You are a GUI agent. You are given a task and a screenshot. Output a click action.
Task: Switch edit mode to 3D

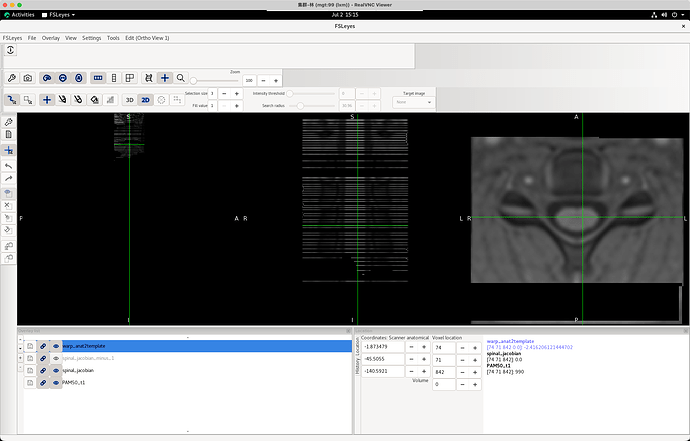pos(129,100)
